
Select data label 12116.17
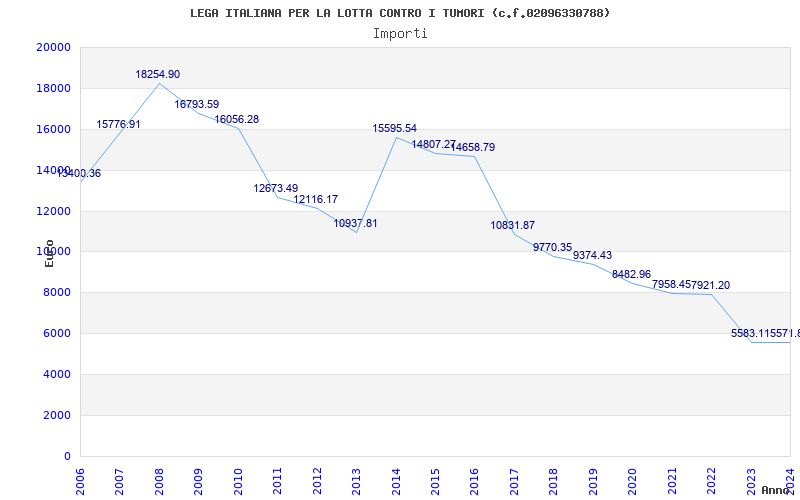tap(316, 199)
